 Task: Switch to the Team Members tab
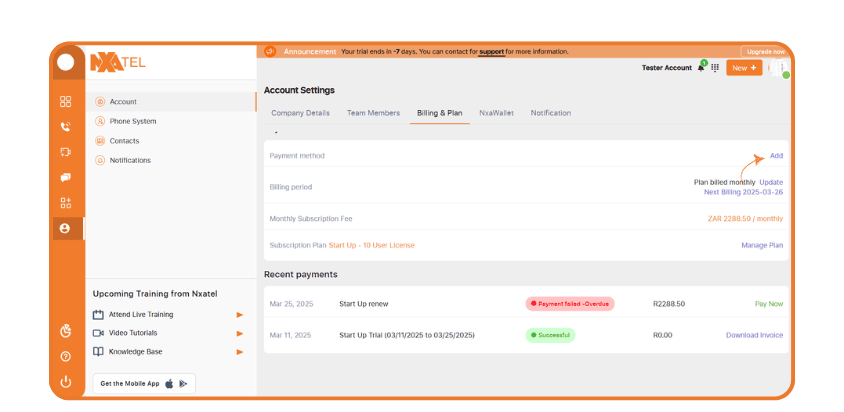(x=373, y=113)
